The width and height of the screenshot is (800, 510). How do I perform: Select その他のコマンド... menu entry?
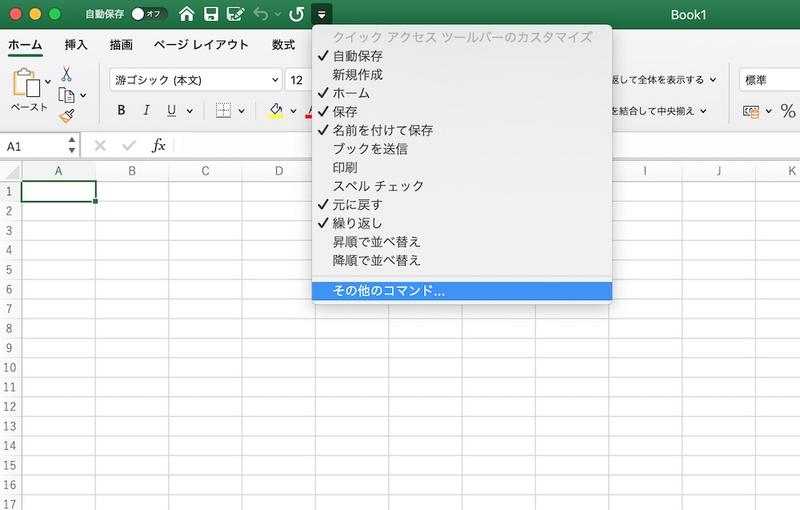pos(389,291)
